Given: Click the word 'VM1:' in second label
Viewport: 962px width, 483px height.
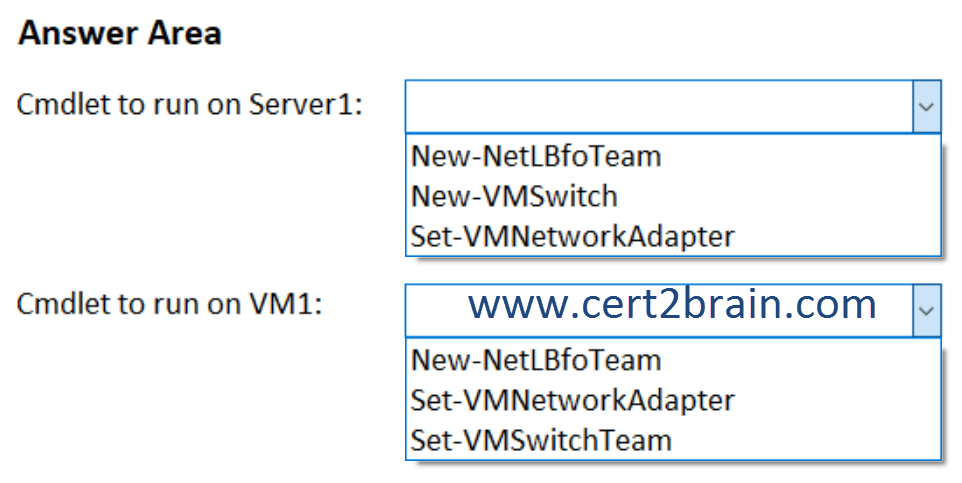Looking at the screenshot, I should click(x=285, y=304).
